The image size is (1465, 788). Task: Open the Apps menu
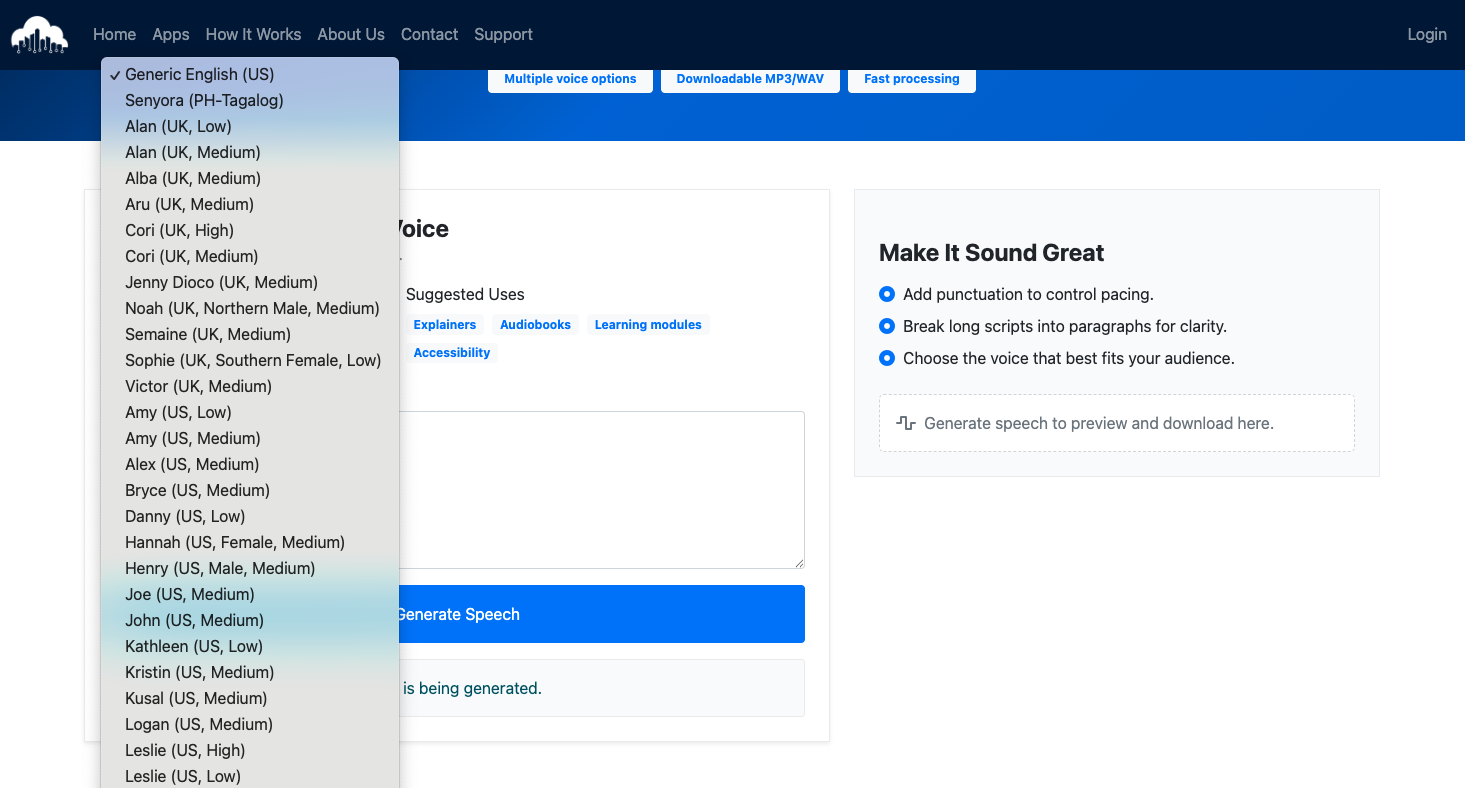point(170,34)
